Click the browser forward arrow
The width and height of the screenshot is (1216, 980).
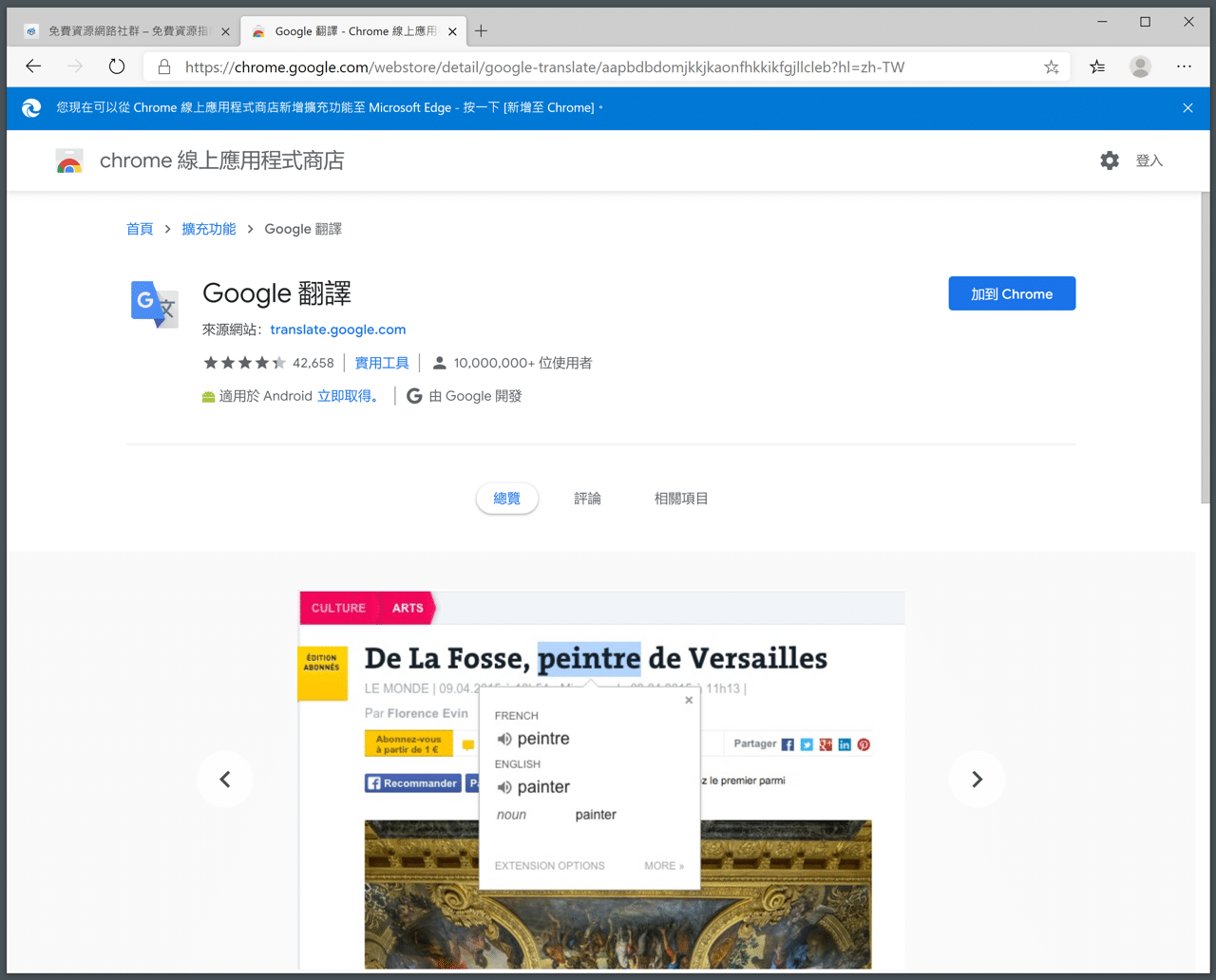tap(75, 66)
